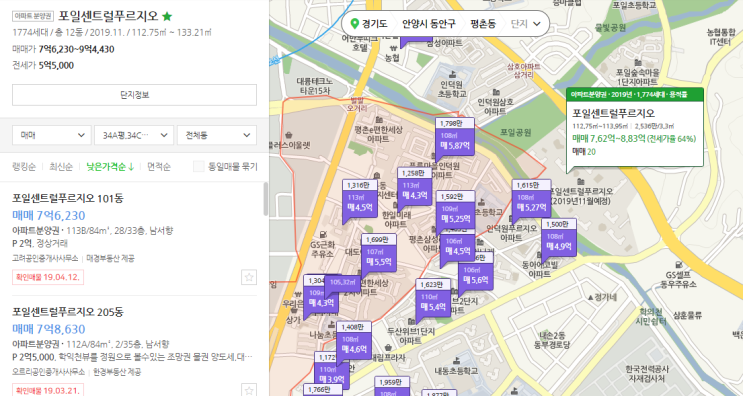Select the 1,623만 매 5.4억 map marker

pos(433,298)
